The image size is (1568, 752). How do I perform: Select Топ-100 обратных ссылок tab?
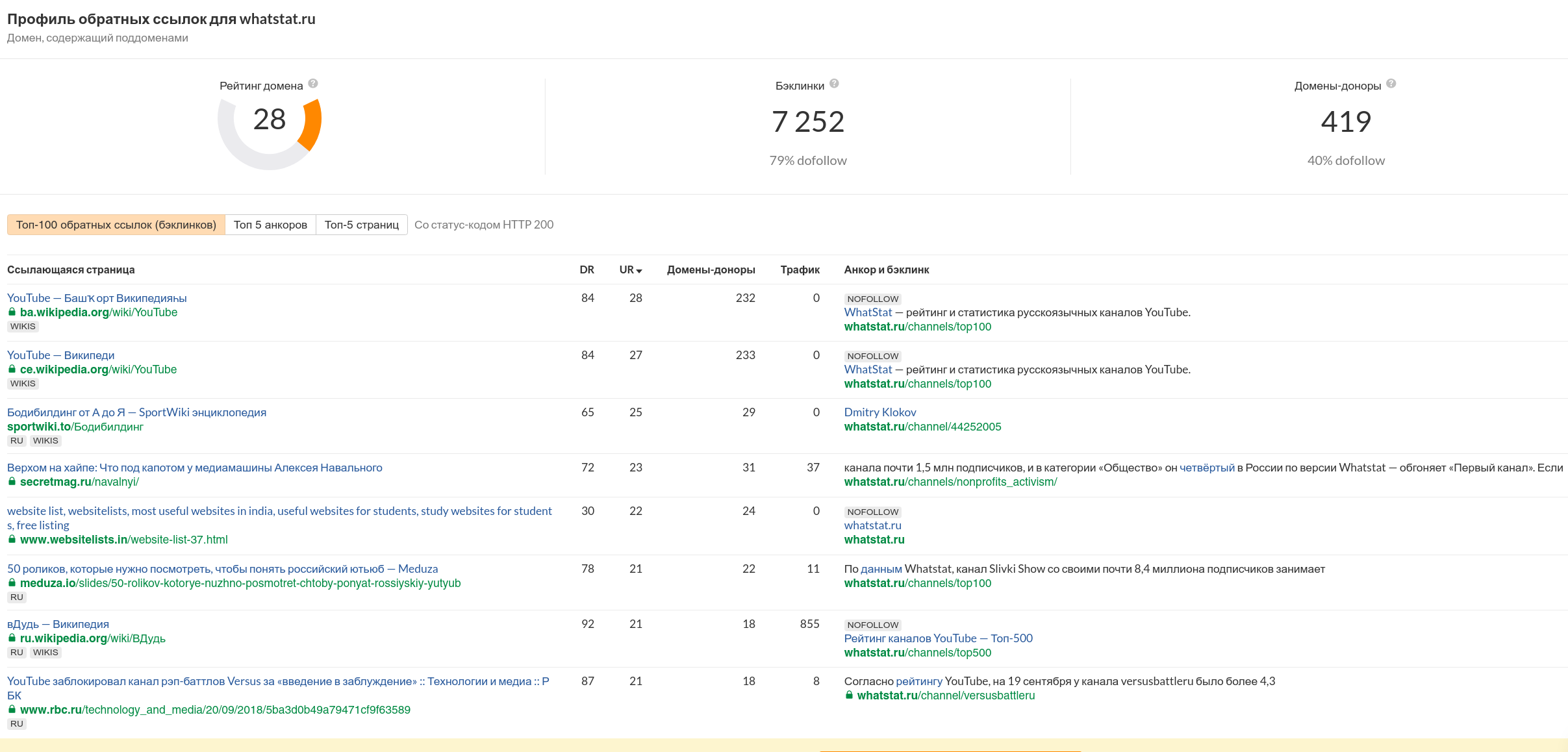coord(116,225)
